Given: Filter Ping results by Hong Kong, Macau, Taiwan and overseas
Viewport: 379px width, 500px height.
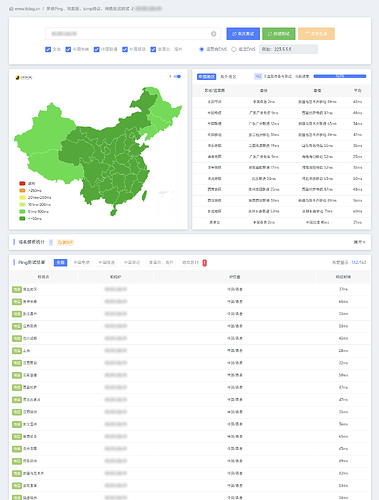Looking at the screenshot, I should (161, 263).
